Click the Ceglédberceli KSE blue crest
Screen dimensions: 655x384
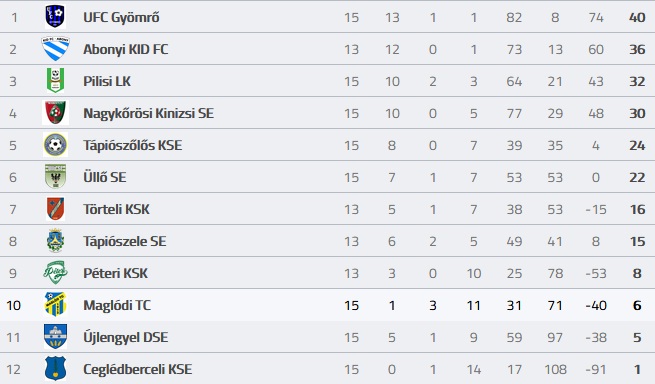click(x=55, y=369)
